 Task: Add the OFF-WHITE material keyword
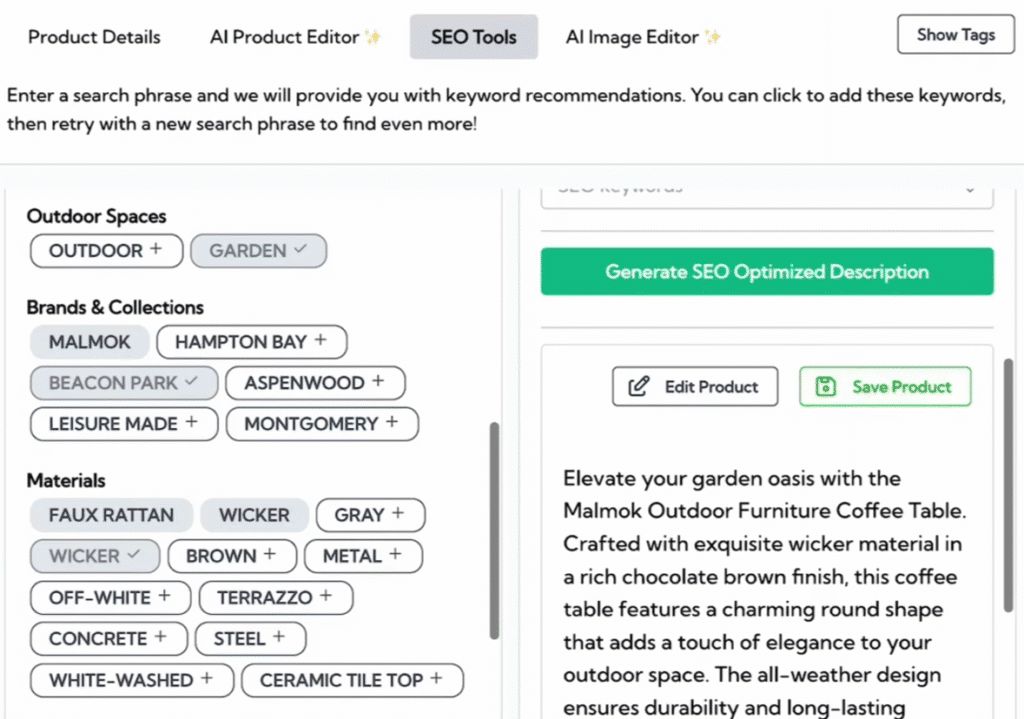point(110,598)
